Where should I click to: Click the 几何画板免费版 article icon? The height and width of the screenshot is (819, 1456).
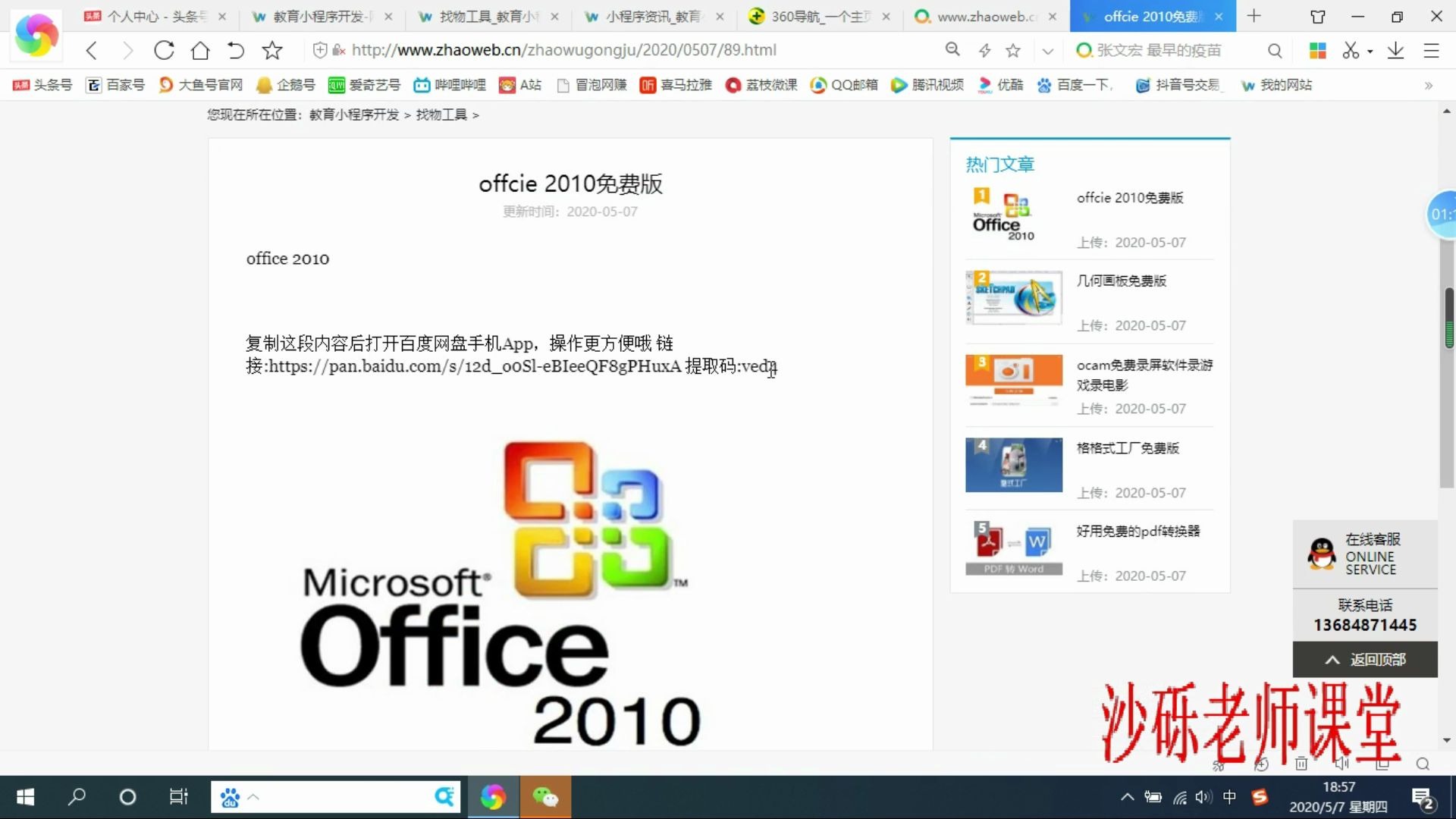1013,296
